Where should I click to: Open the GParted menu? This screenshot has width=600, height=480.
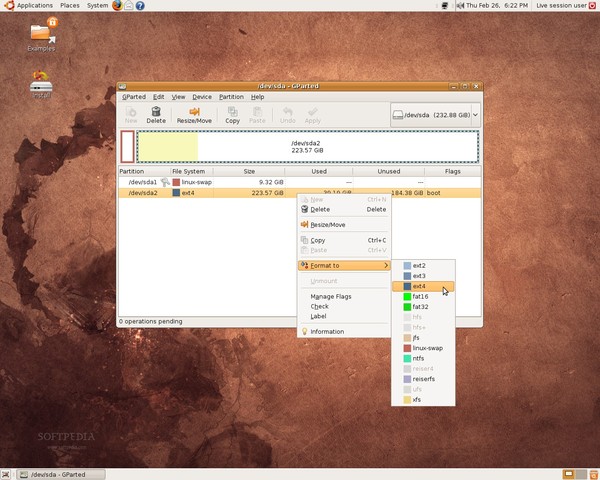pyautogui.click(x=134, y=97)
